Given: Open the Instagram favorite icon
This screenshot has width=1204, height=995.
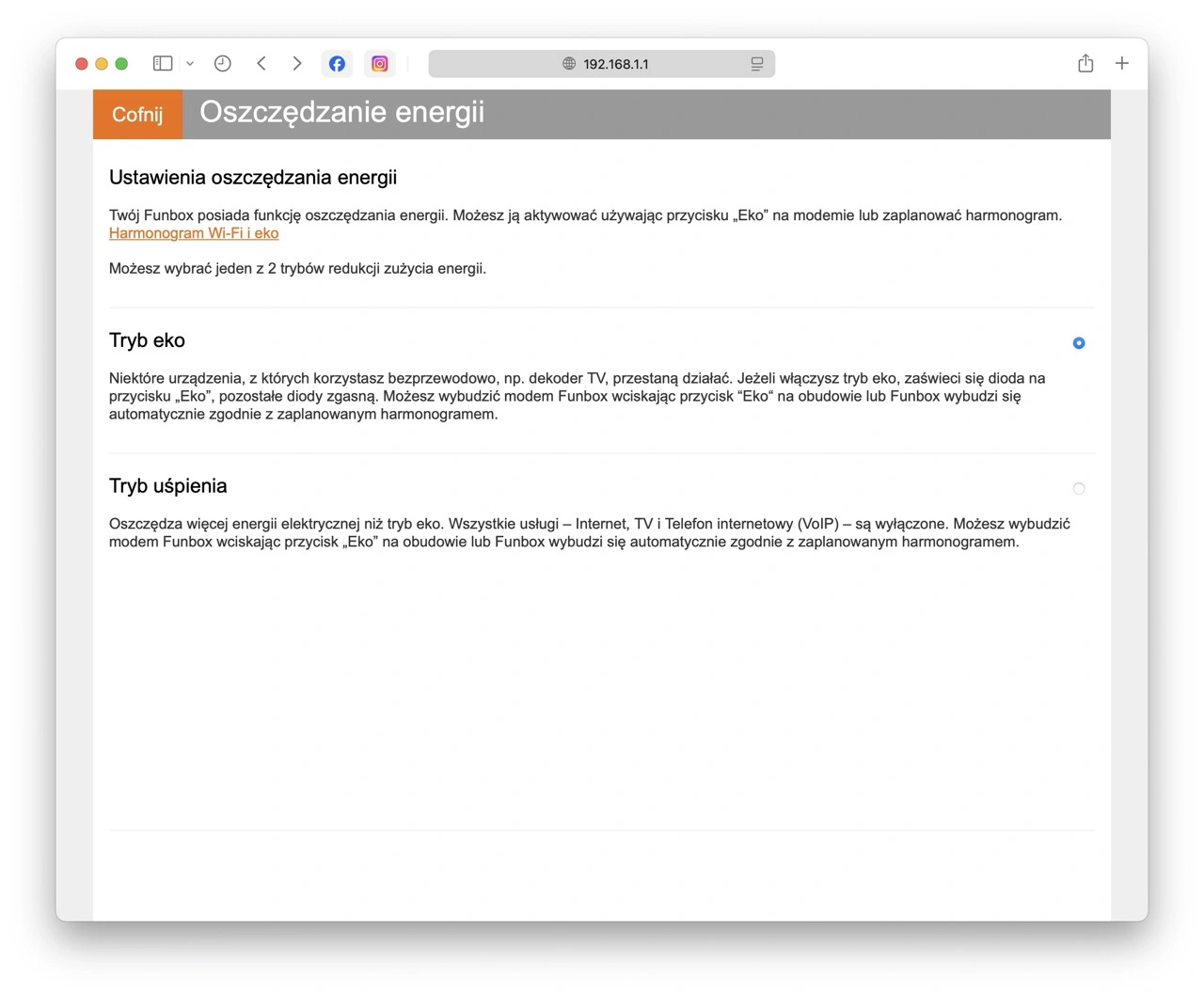Looking at the screenshot, I should (x=380, y=64).
